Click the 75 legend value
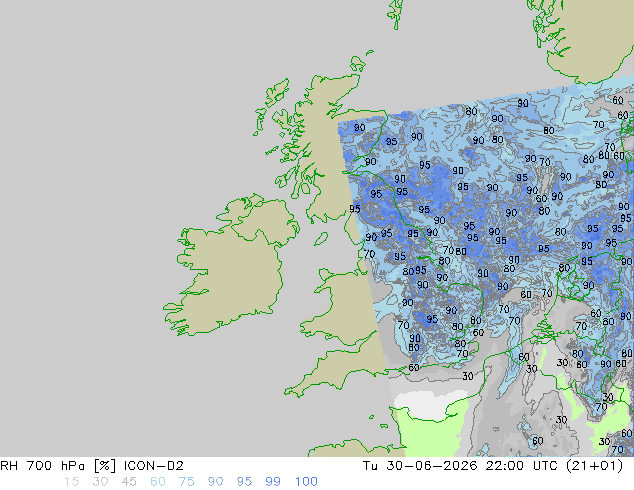 (x=186, y=482)
